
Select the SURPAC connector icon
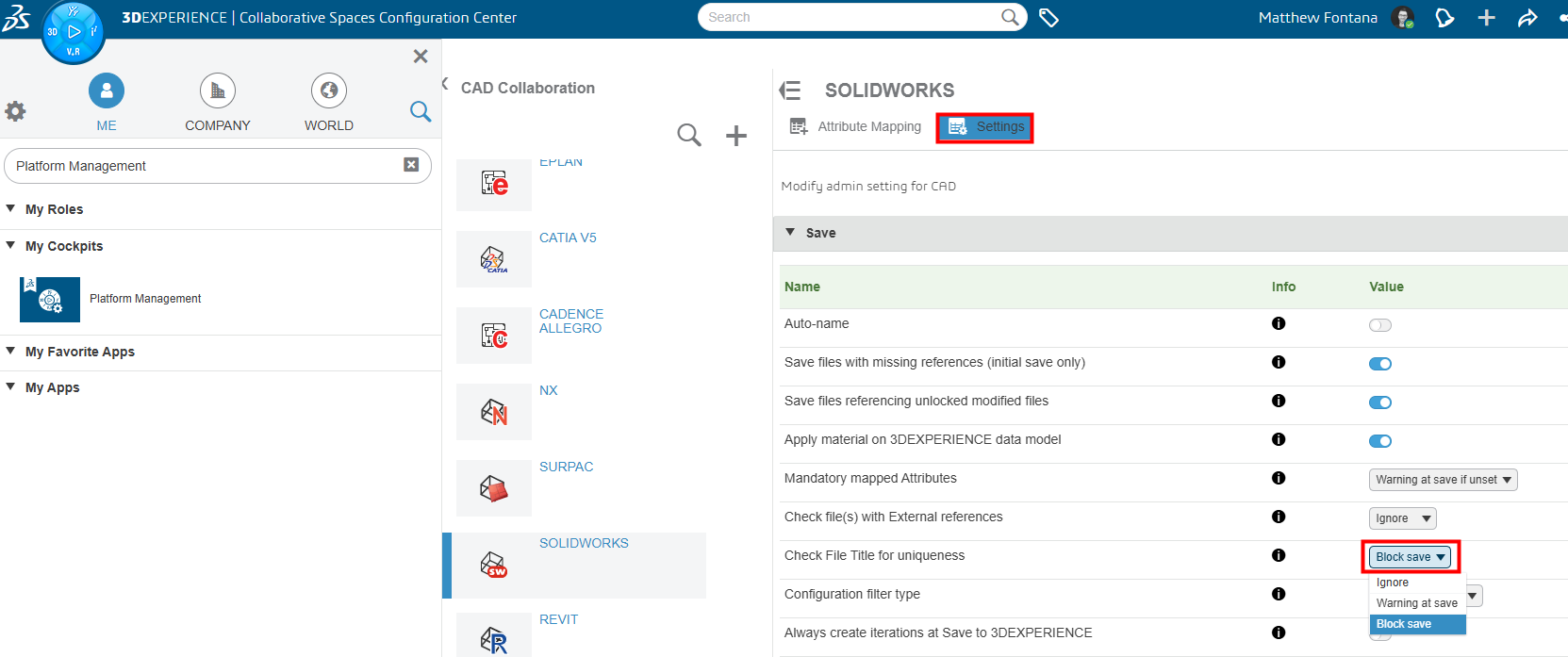tap(494, 488)
